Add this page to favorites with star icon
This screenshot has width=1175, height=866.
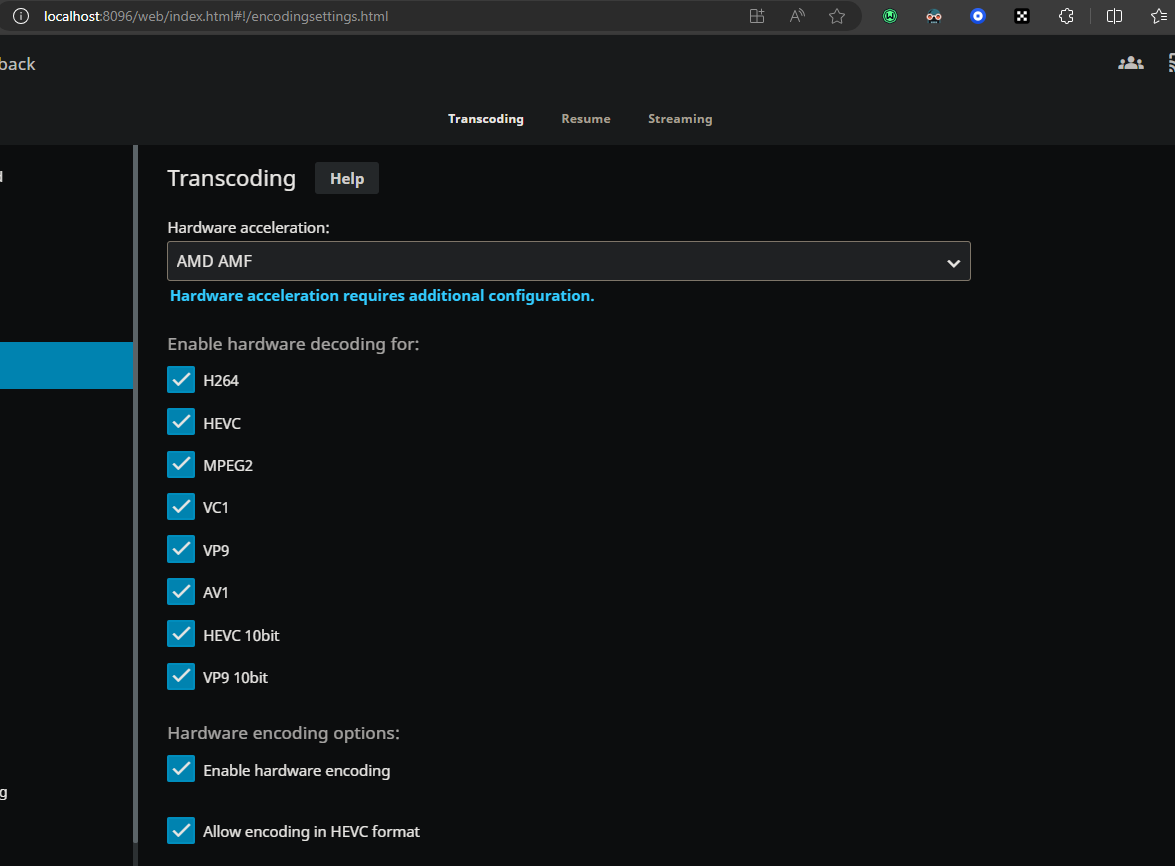tap(837, 16)
